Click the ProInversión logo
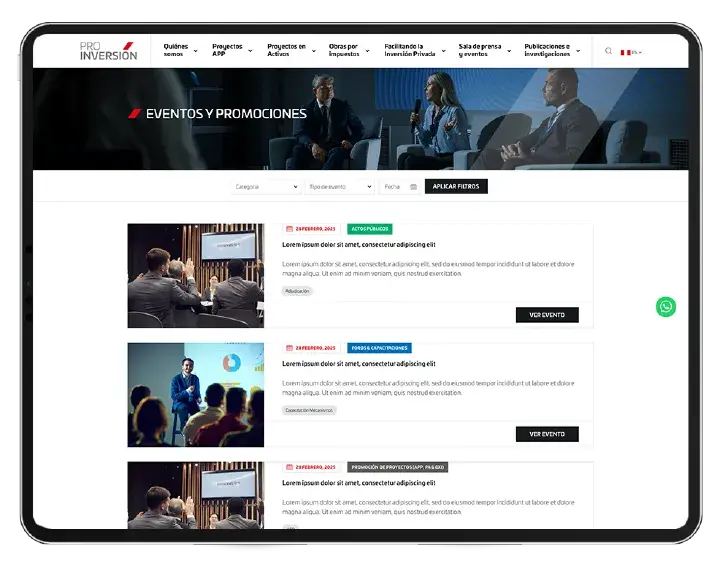This screenshot has width=721, height=569. pyautogui.click(x=109, y=51)
